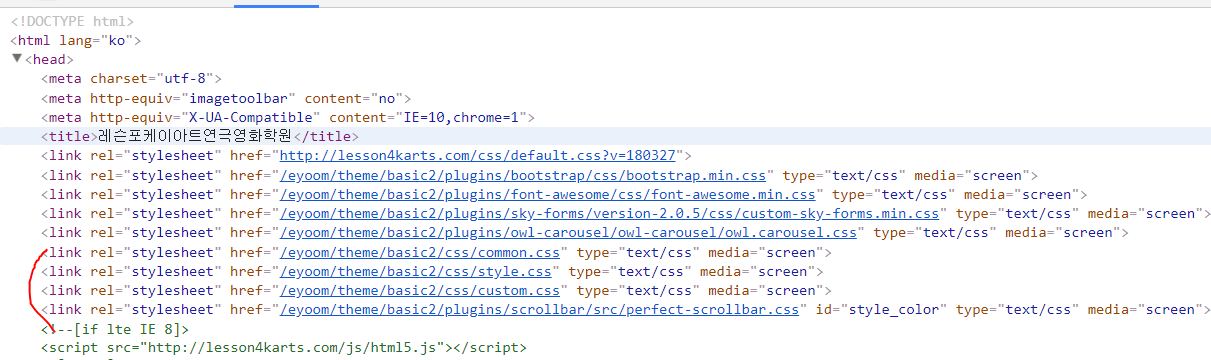Select the meta charset utf-8 line
Image resolution: width=1211 pixels, height=360 pixels.
pos(131,79)
